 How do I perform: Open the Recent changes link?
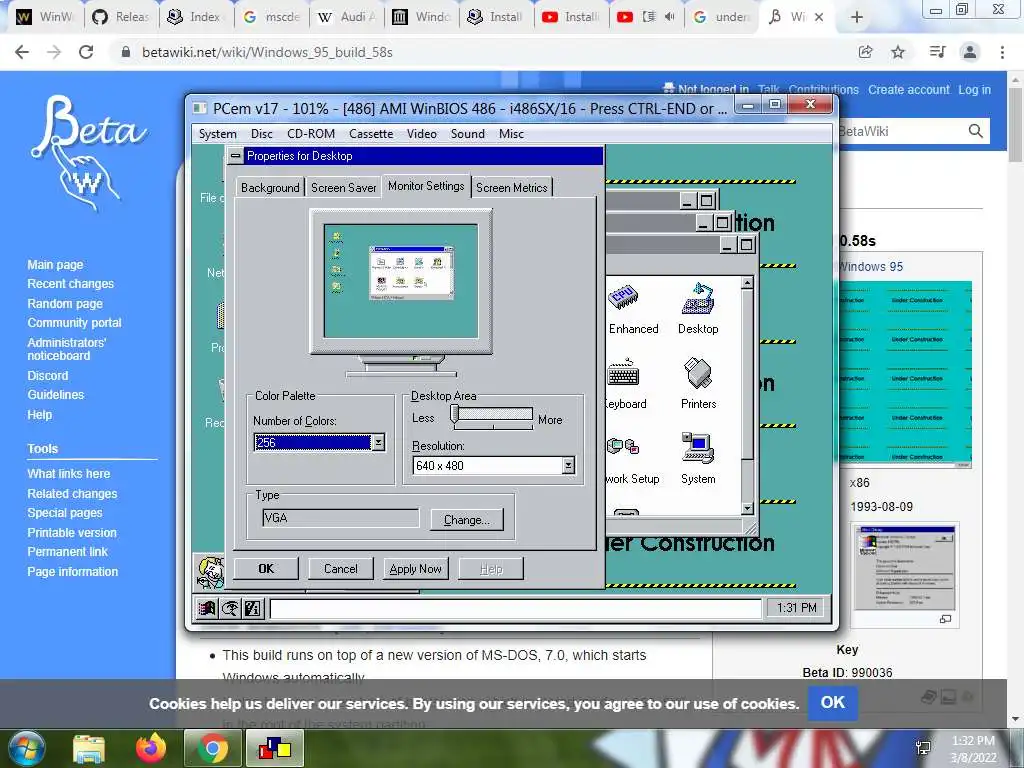[x=71, y=284]
